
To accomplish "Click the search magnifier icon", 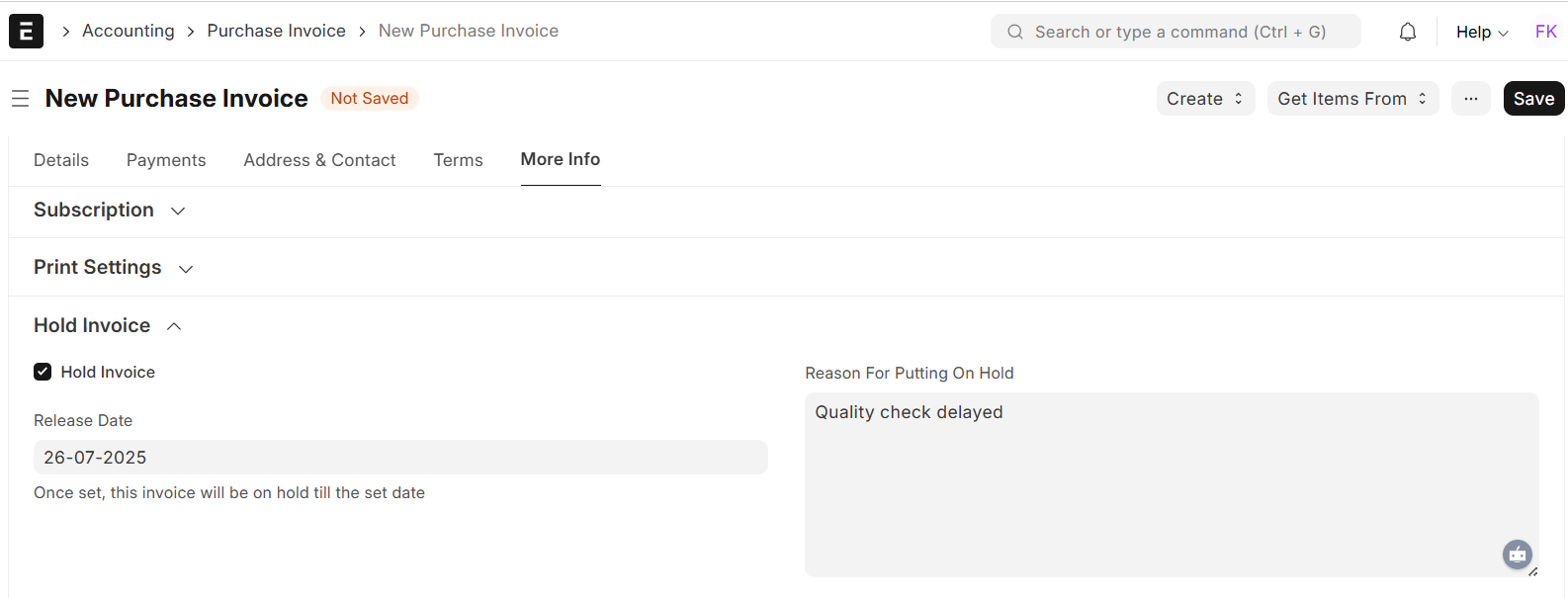I will (x=1014, y=32).
